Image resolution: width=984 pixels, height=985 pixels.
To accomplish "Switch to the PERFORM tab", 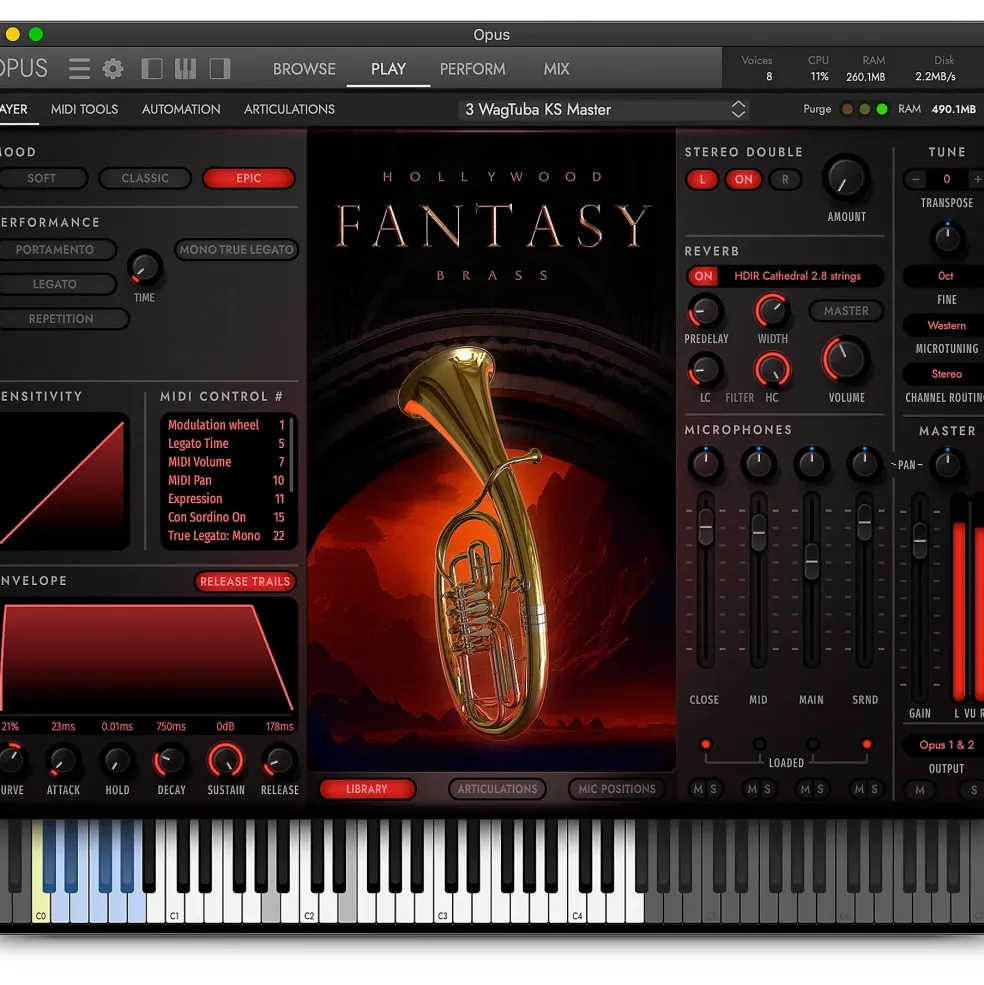I will [x=473, y=69].
